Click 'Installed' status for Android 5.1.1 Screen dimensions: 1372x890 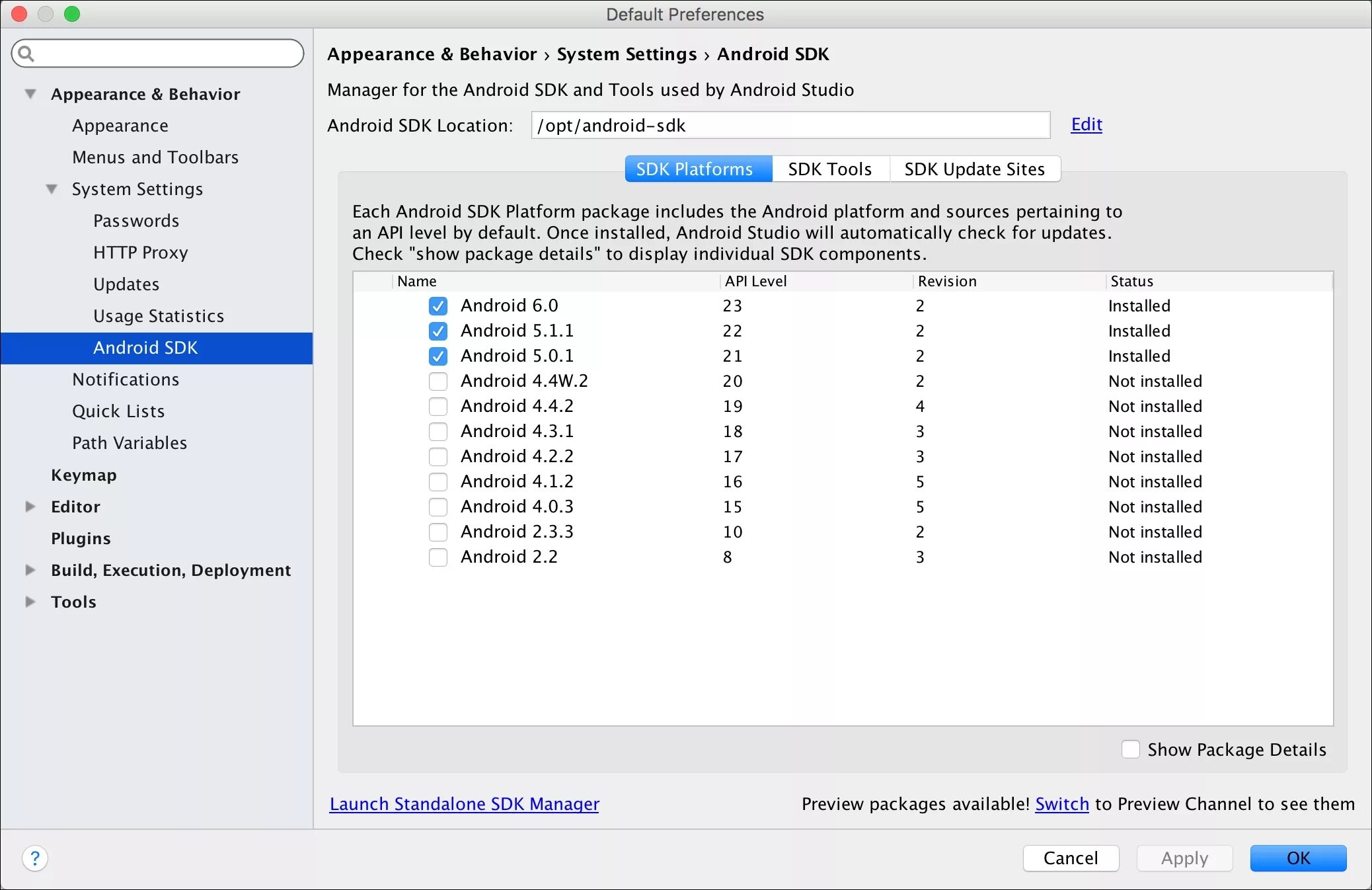pos(1139,331)
